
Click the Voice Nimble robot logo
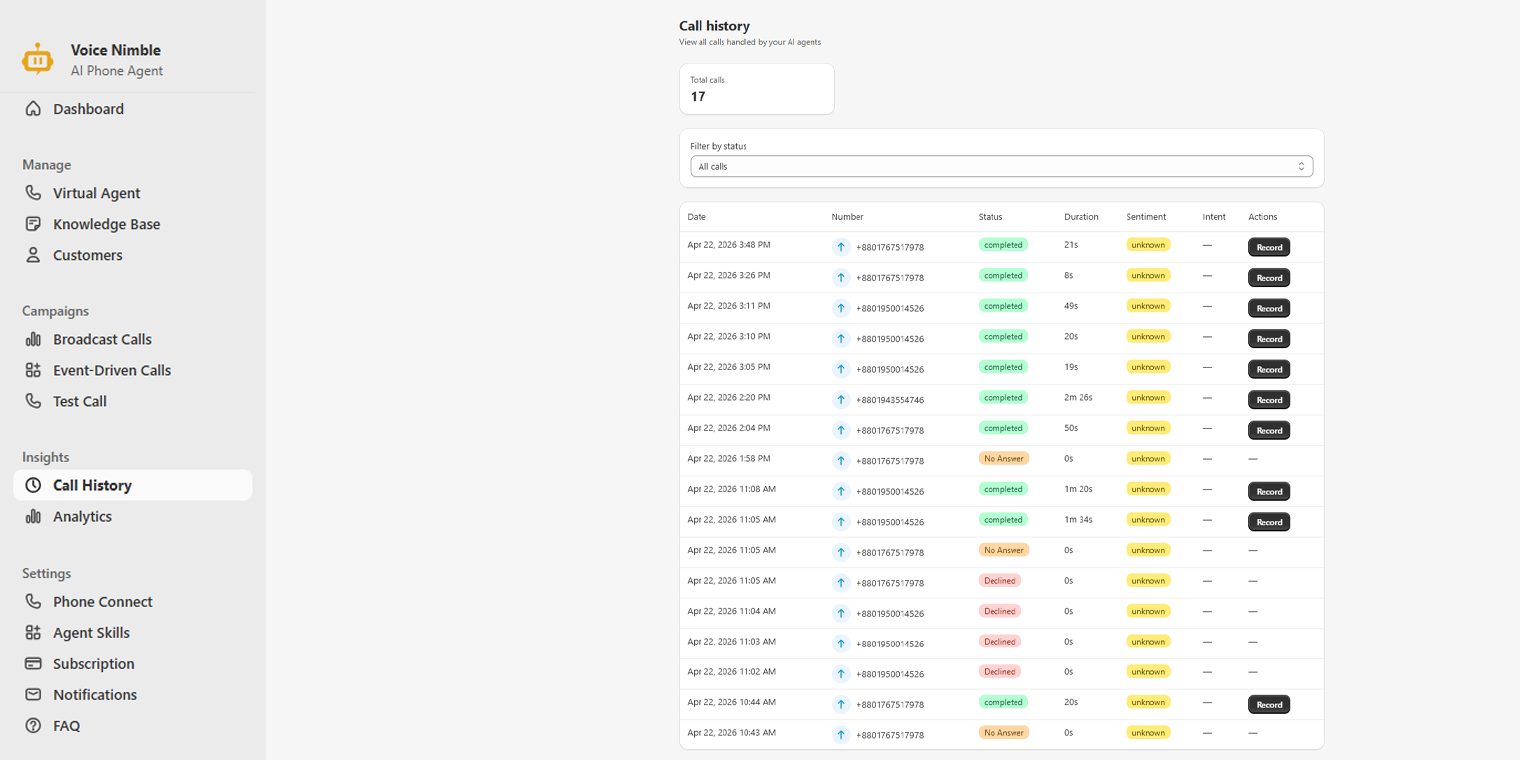(x=38, y=59)
